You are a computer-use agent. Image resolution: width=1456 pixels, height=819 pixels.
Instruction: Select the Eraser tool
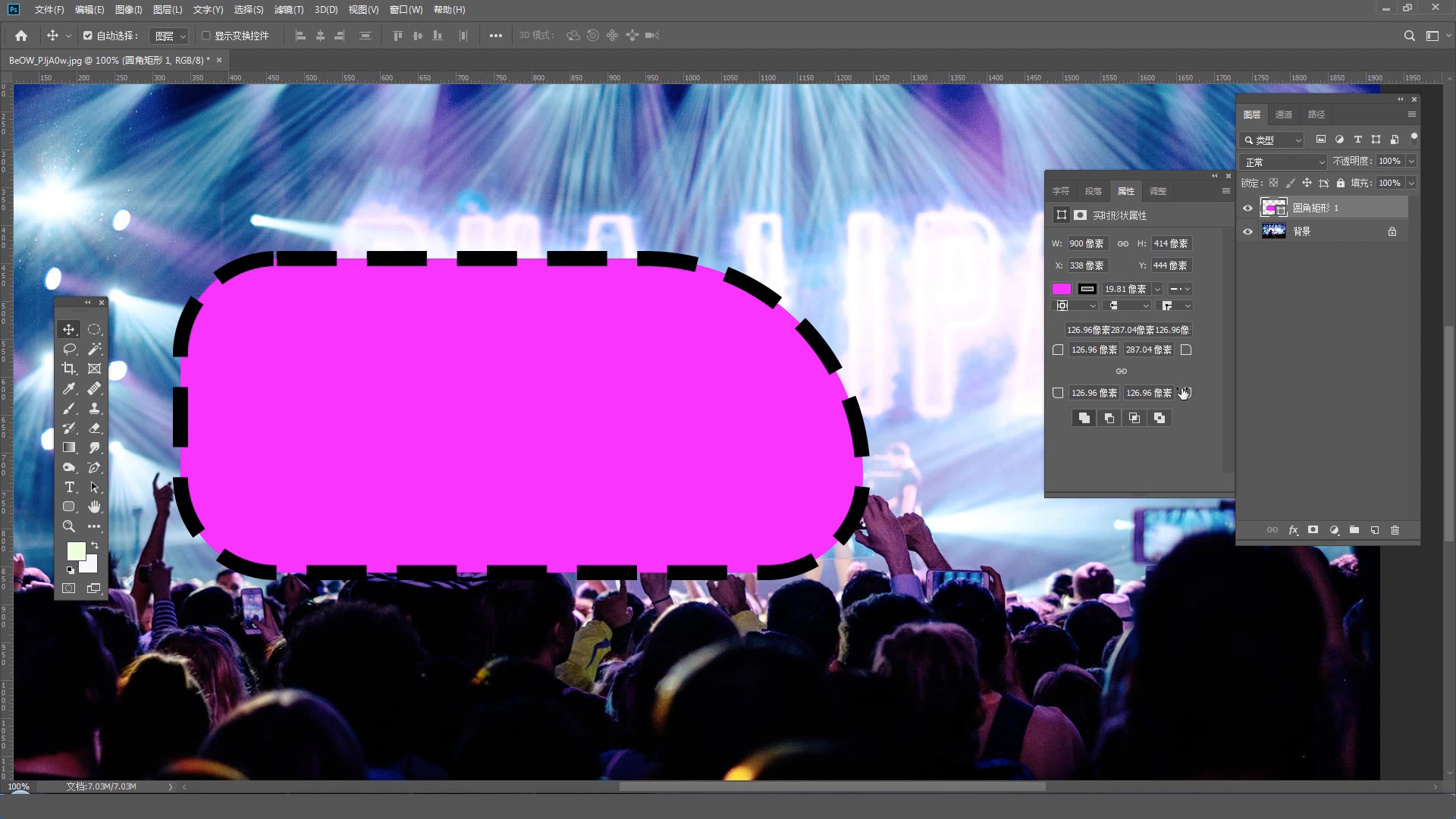(94, 428)
